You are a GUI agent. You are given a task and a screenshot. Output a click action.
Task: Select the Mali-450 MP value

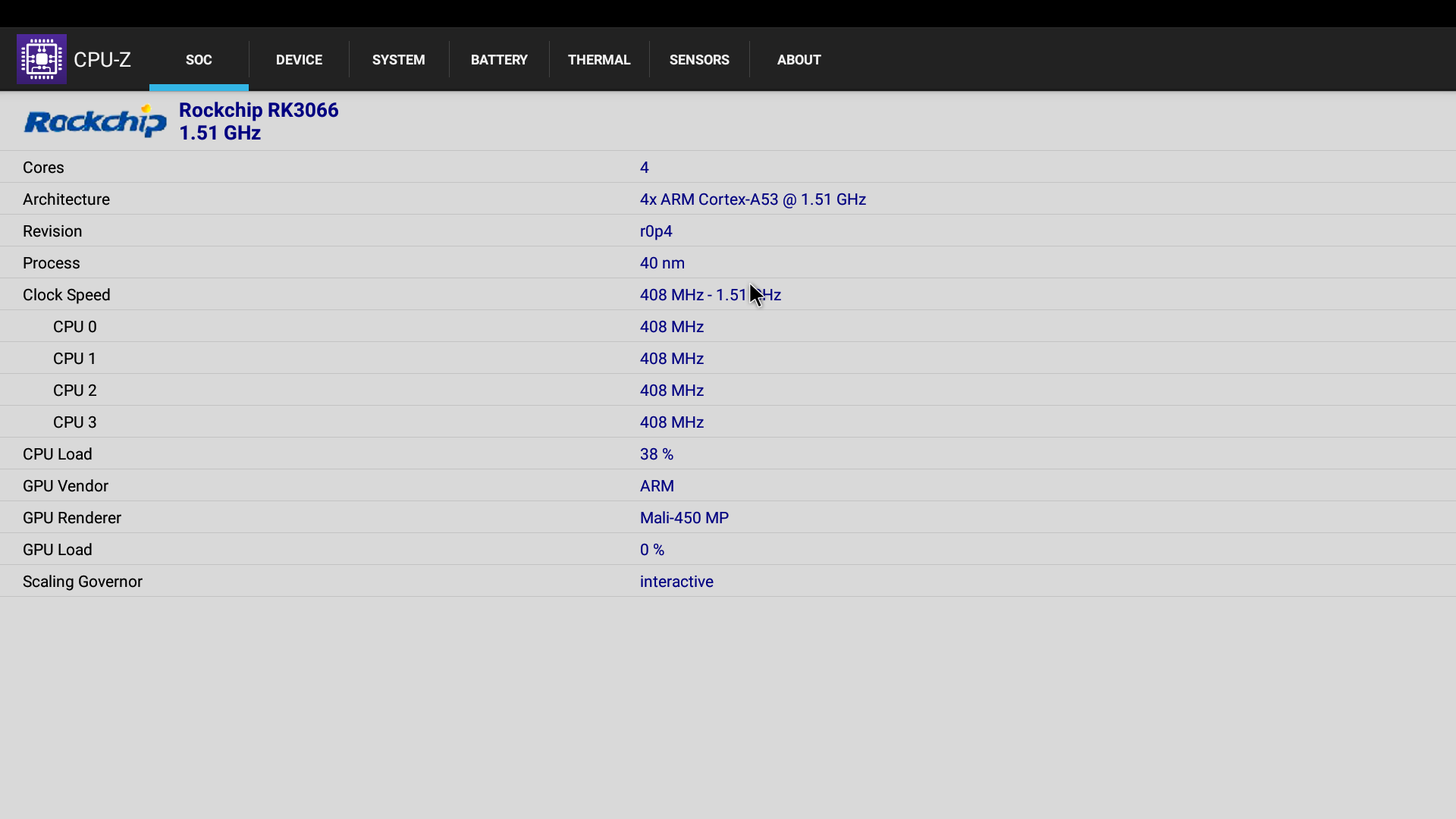(684, 518)
